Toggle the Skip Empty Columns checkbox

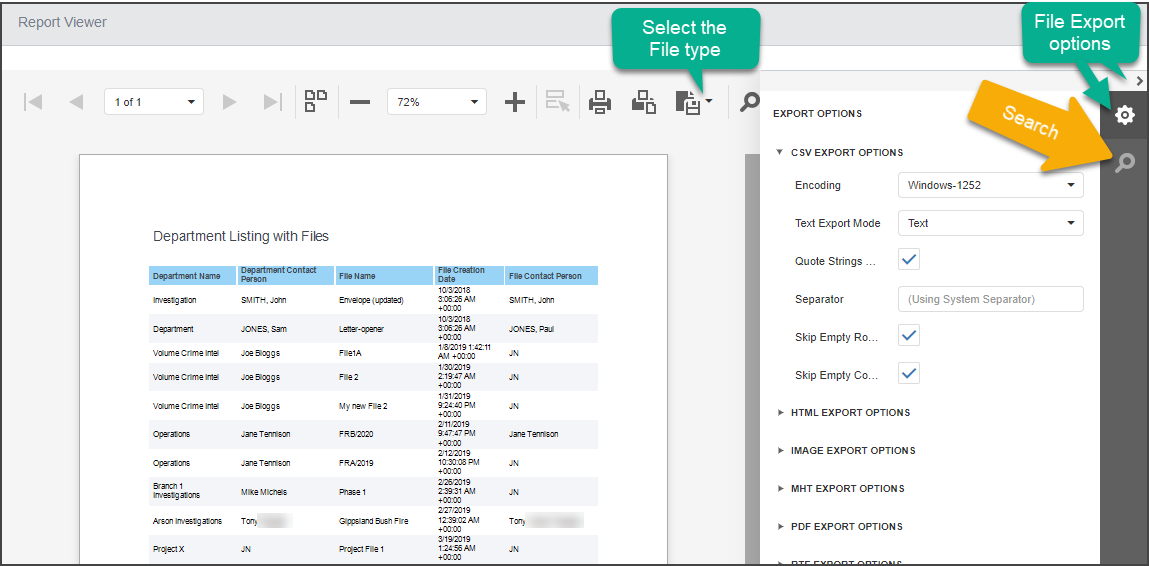coord(909,373)
